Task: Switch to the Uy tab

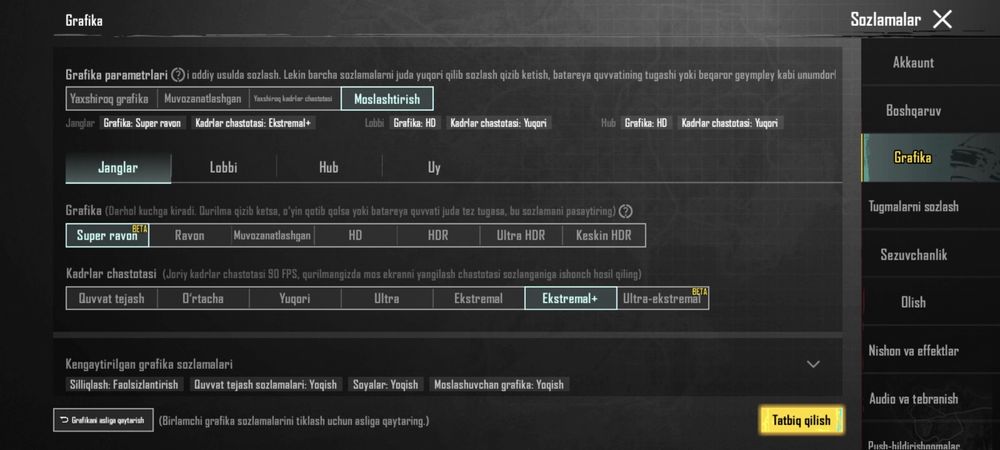Action: tap(434, 168)
